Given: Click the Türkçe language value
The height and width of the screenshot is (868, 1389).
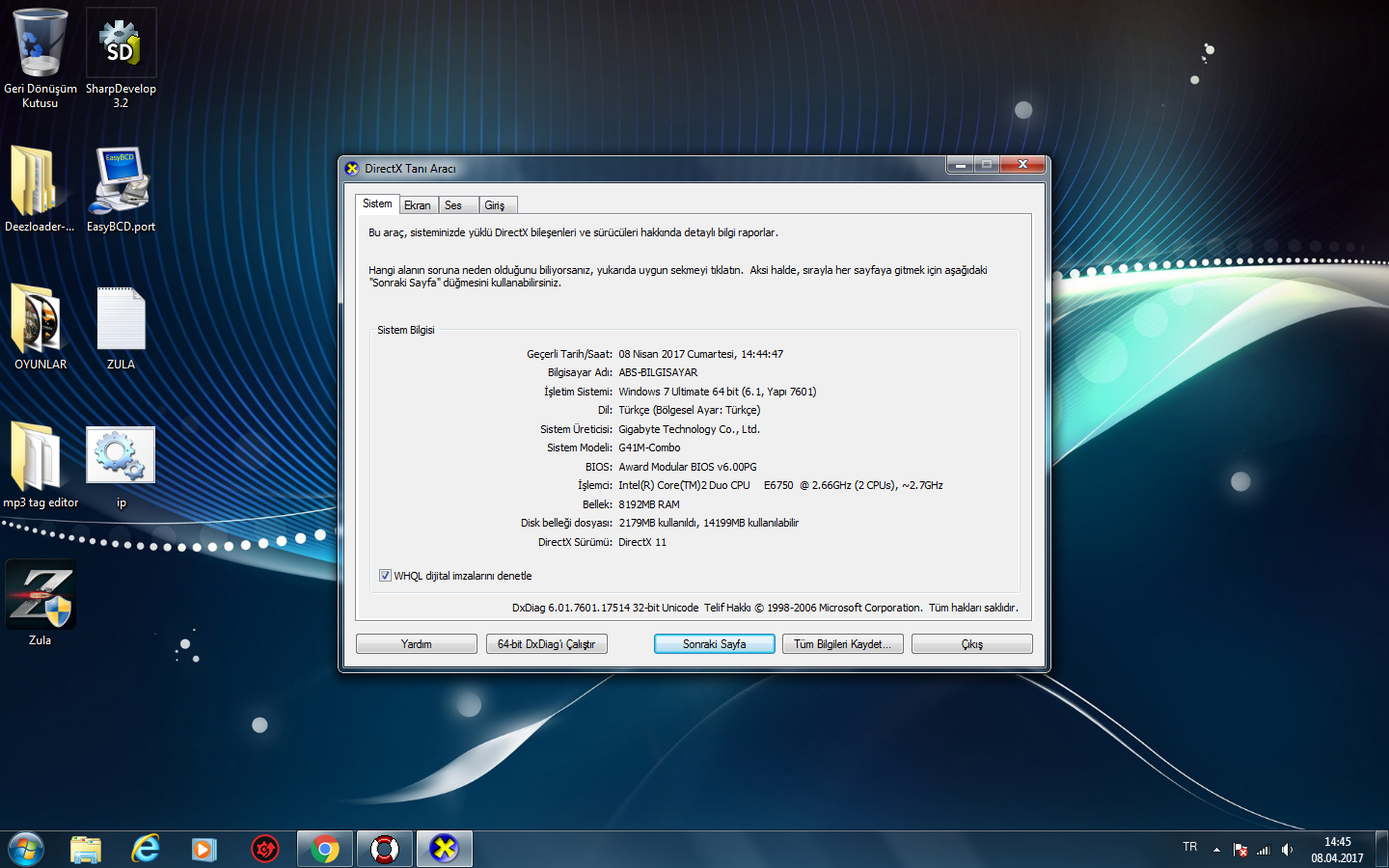Looking at the screenshot, I should pos(690,410).
